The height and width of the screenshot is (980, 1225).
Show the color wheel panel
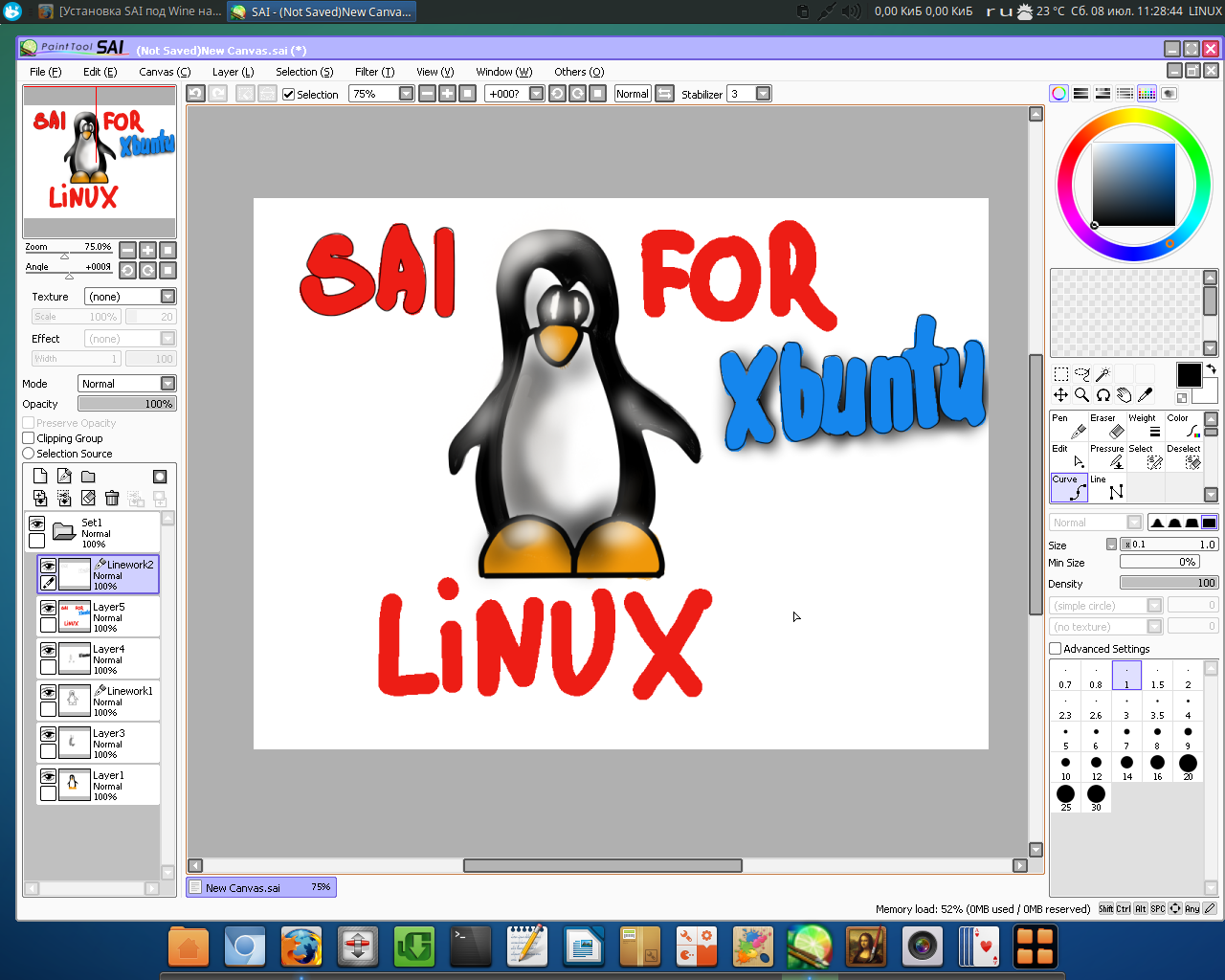coord(1058,93)
